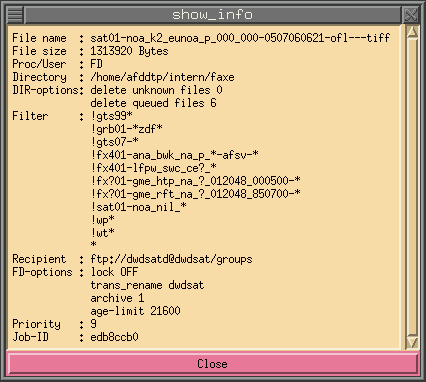Click the scrollbar up arrow

(x=412, y=32)
